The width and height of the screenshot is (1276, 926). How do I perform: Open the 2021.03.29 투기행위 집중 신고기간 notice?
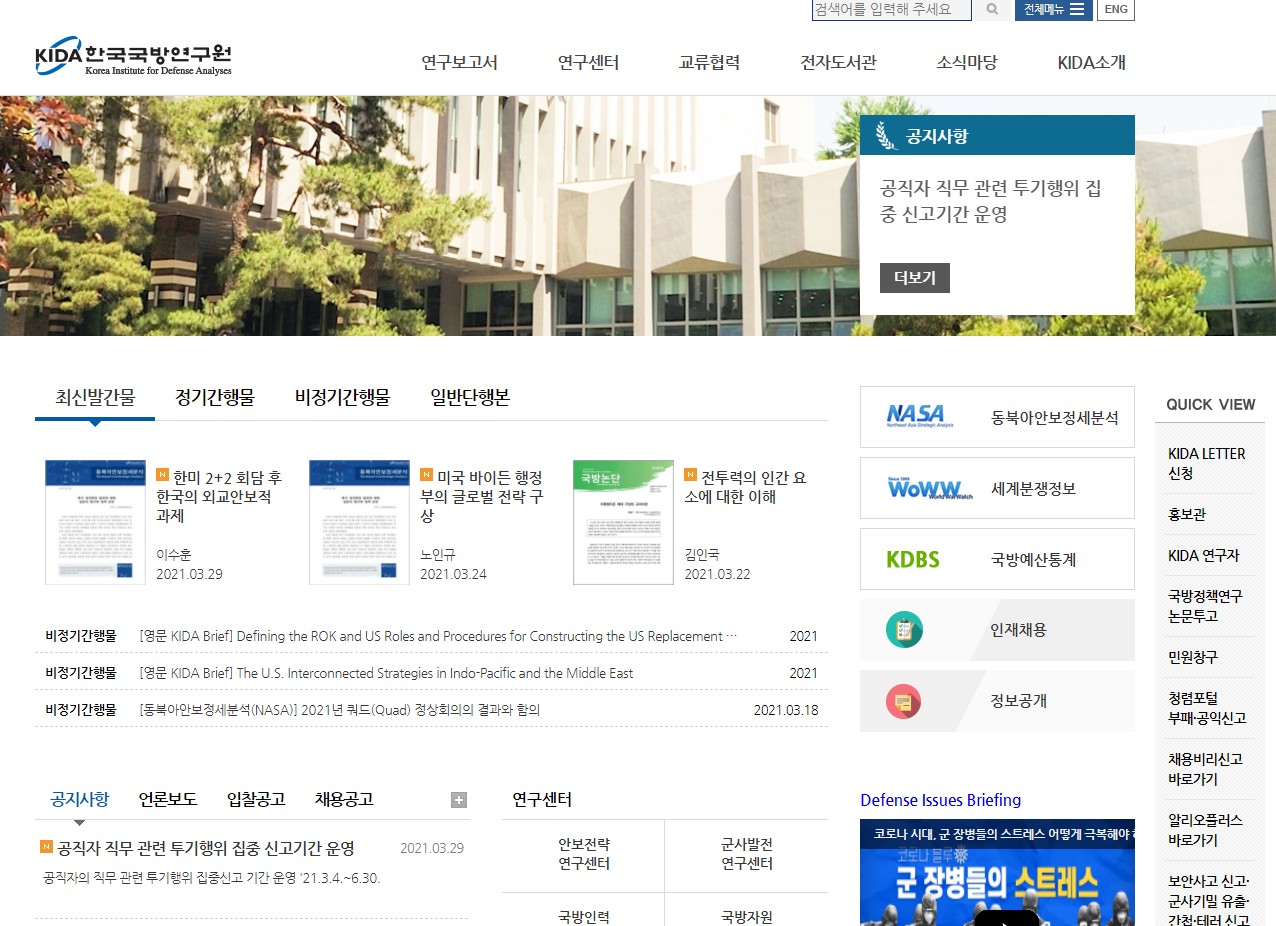coord(205,848)
